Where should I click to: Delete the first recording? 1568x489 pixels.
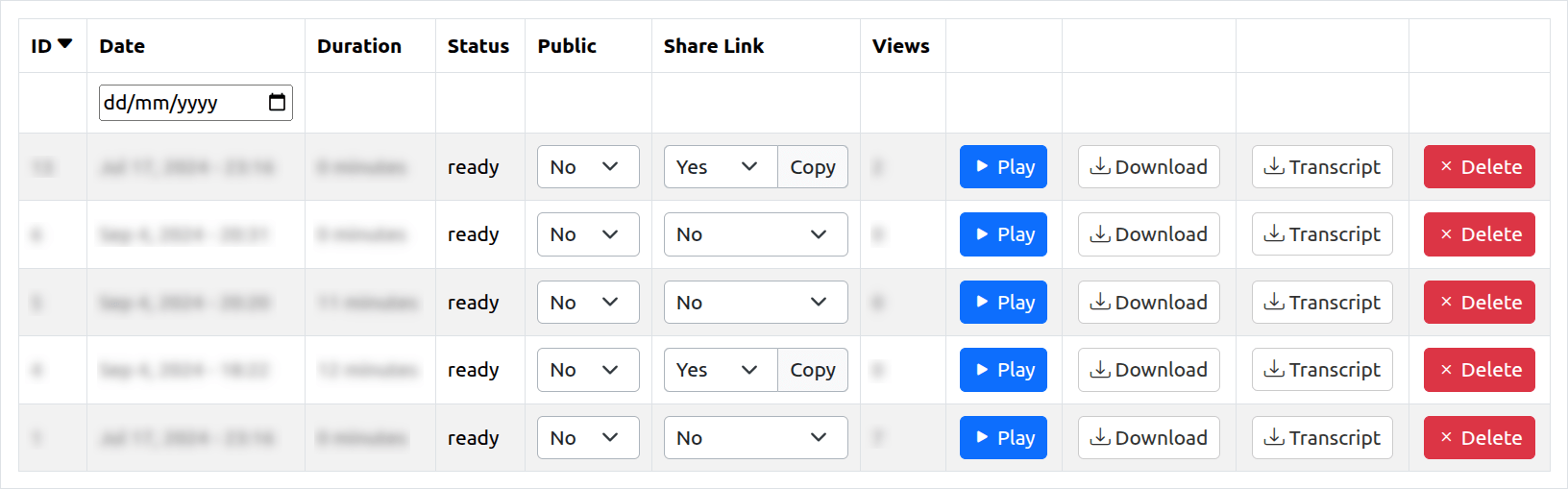1480,167
